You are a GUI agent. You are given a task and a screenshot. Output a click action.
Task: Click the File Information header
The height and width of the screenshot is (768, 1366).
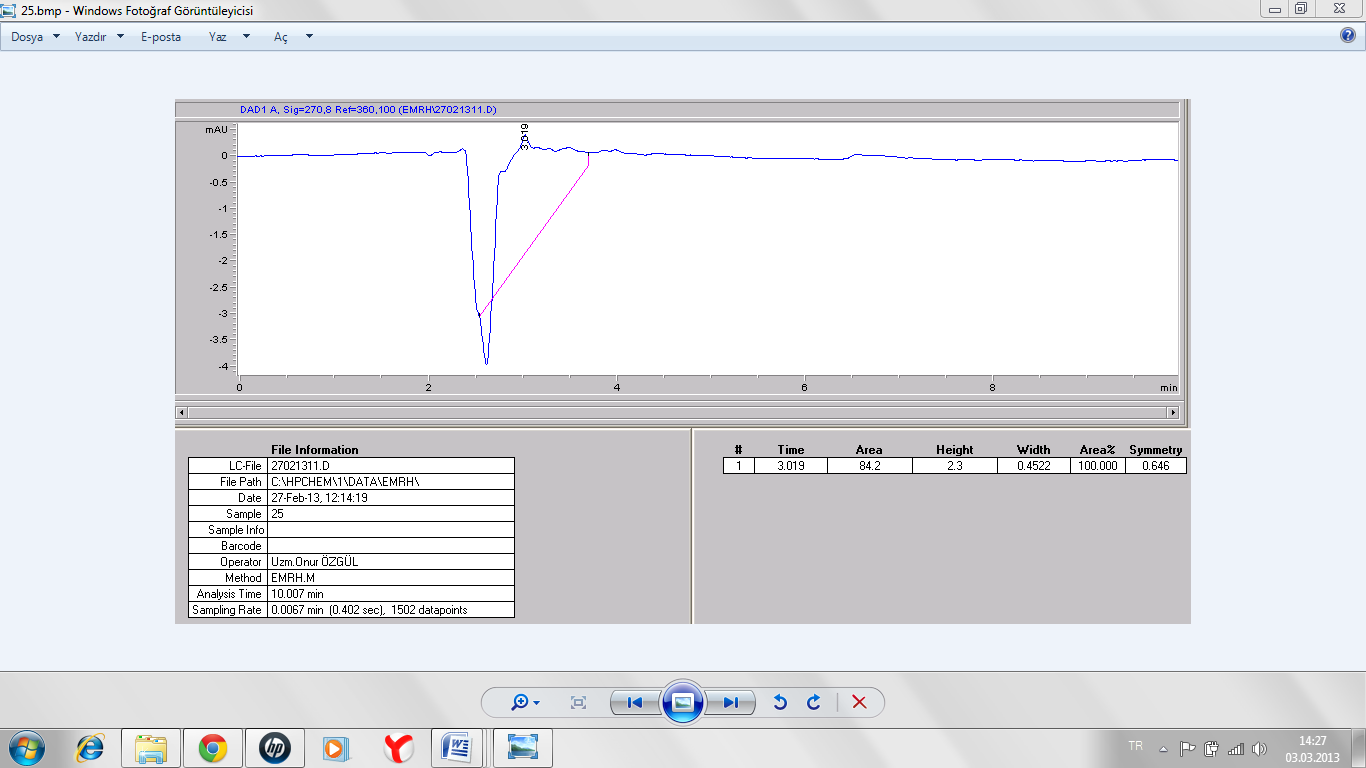(315, 450)
